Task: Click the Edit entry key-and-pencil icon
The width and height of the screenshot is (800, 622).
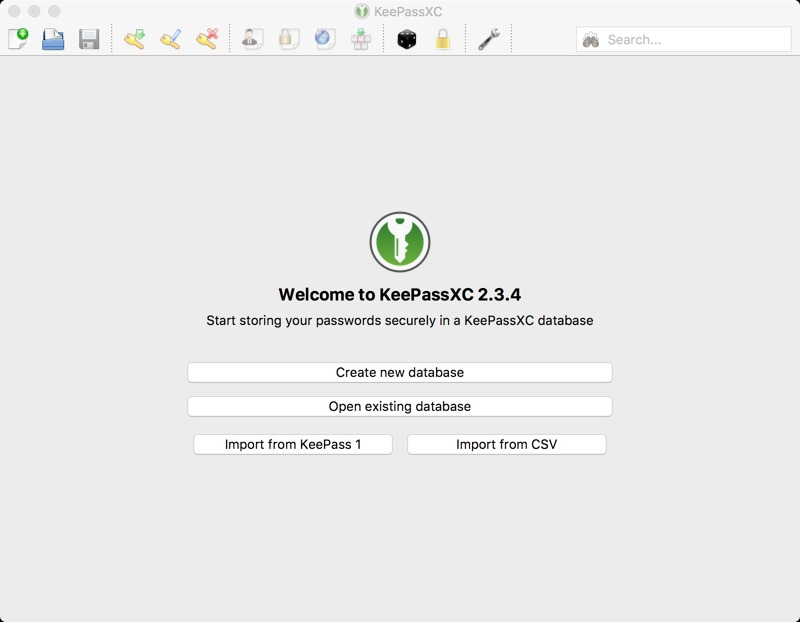Action: click(170, 39)
